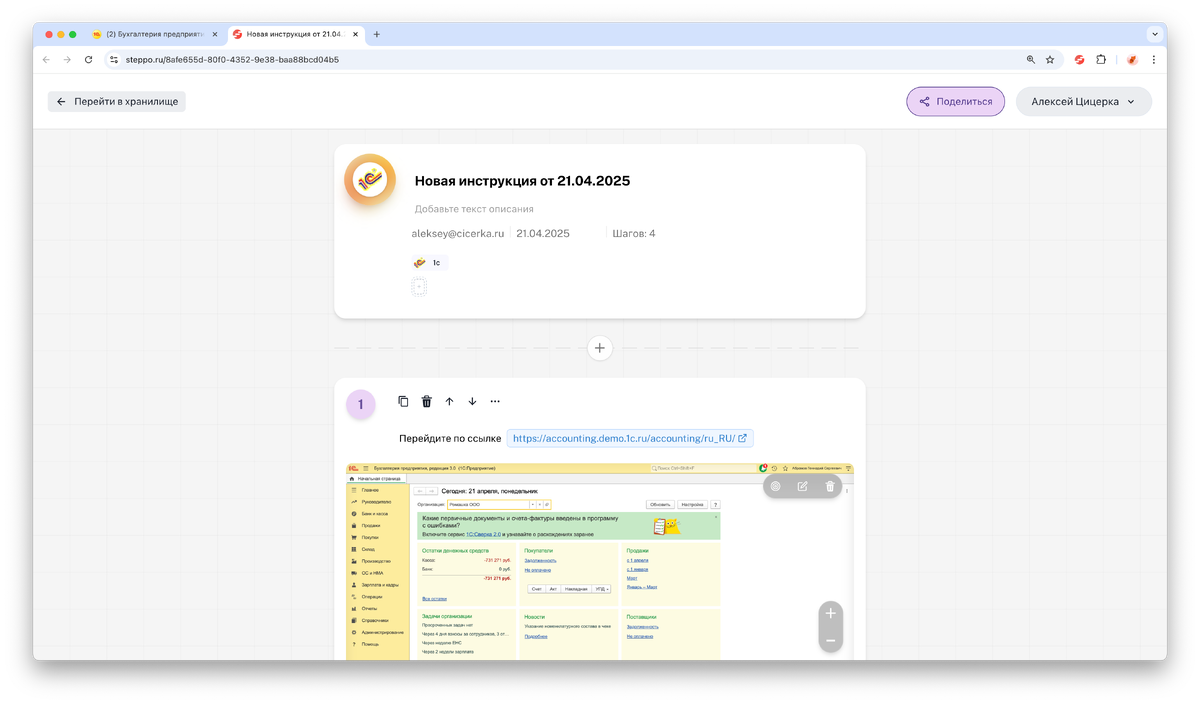The height and width of the screenshot is (704, 1200).
Task: Open the red Steppo extension icon
Action: pos(1080,60)
